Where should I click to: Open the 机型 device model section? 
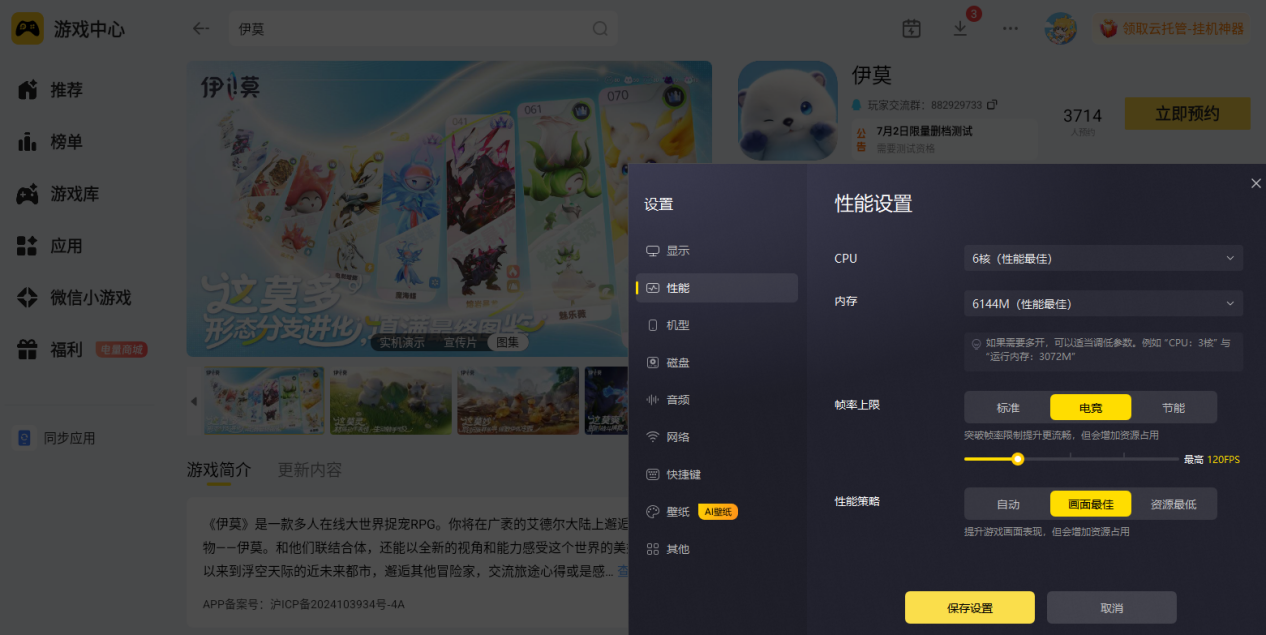coord(717,325)
